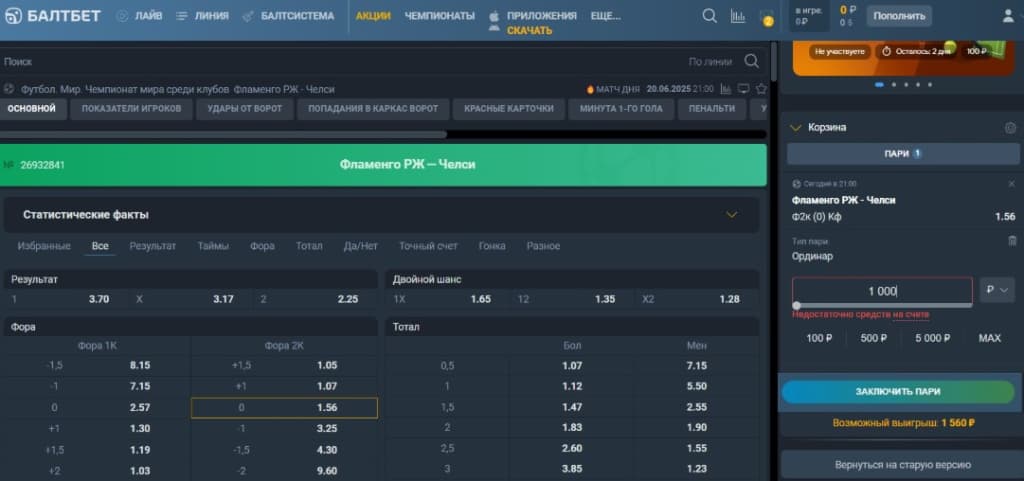Open ПРИЛОЖЕНИЯ menu item

tap(541, 16)
